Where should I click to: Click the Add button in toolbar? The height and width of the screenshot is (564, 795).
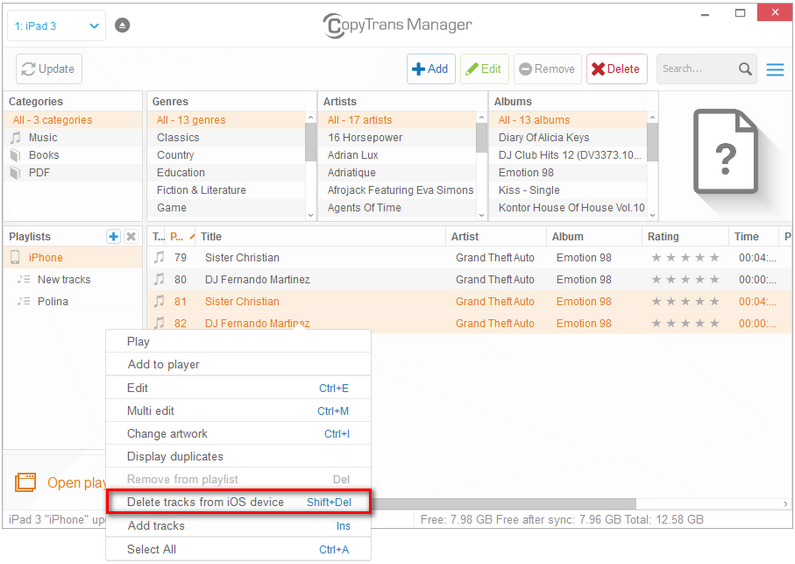click(431, 69)
